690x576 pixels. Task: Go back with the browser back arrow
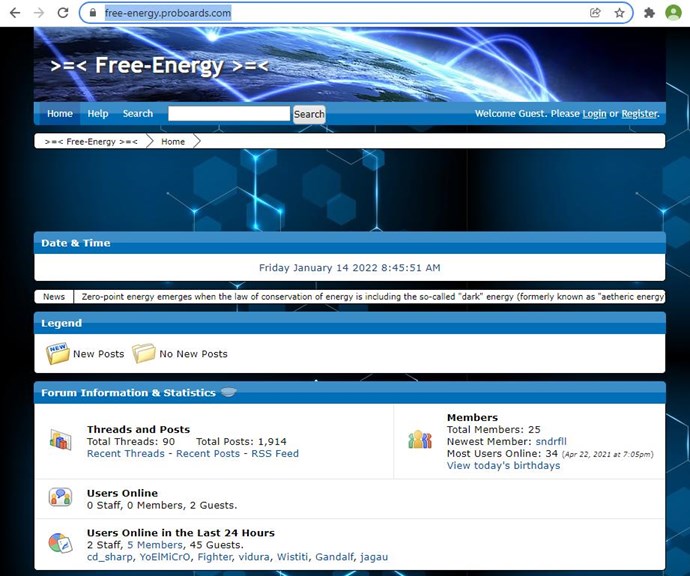(15, 13)
